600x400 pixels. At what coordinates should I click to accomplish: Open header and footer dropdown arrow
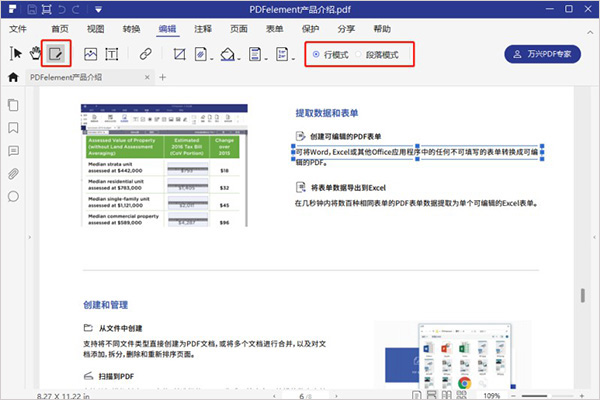(266, 59)
